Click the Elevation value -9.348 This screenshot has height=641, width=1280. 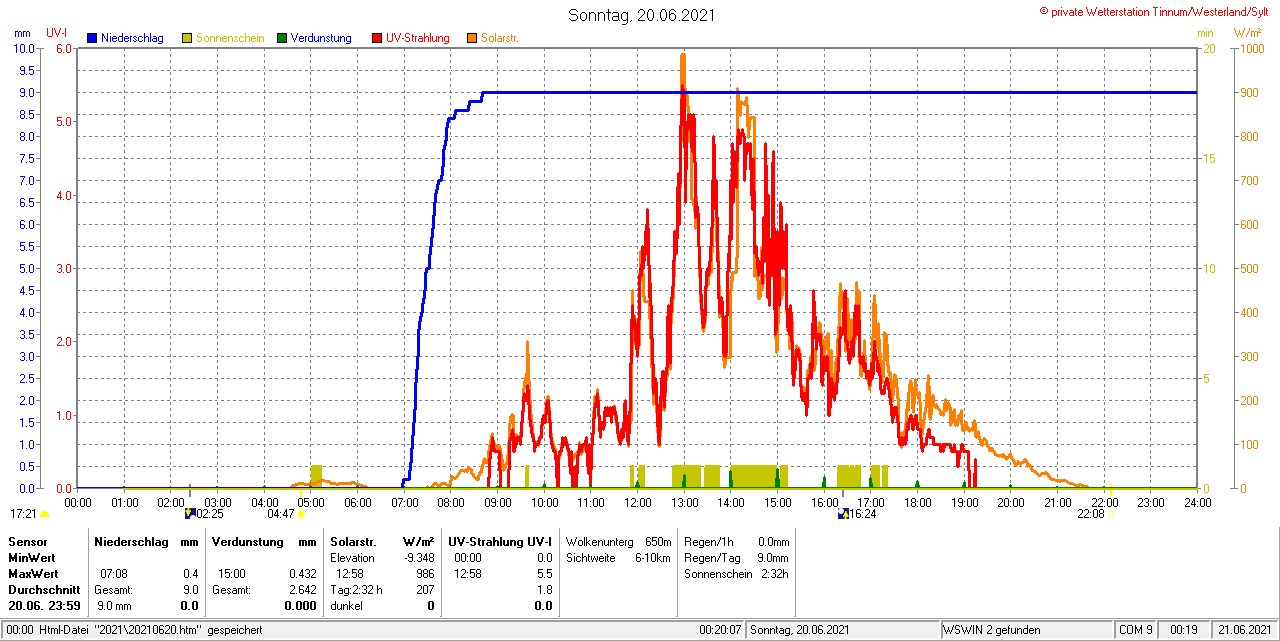click(417, 557)
